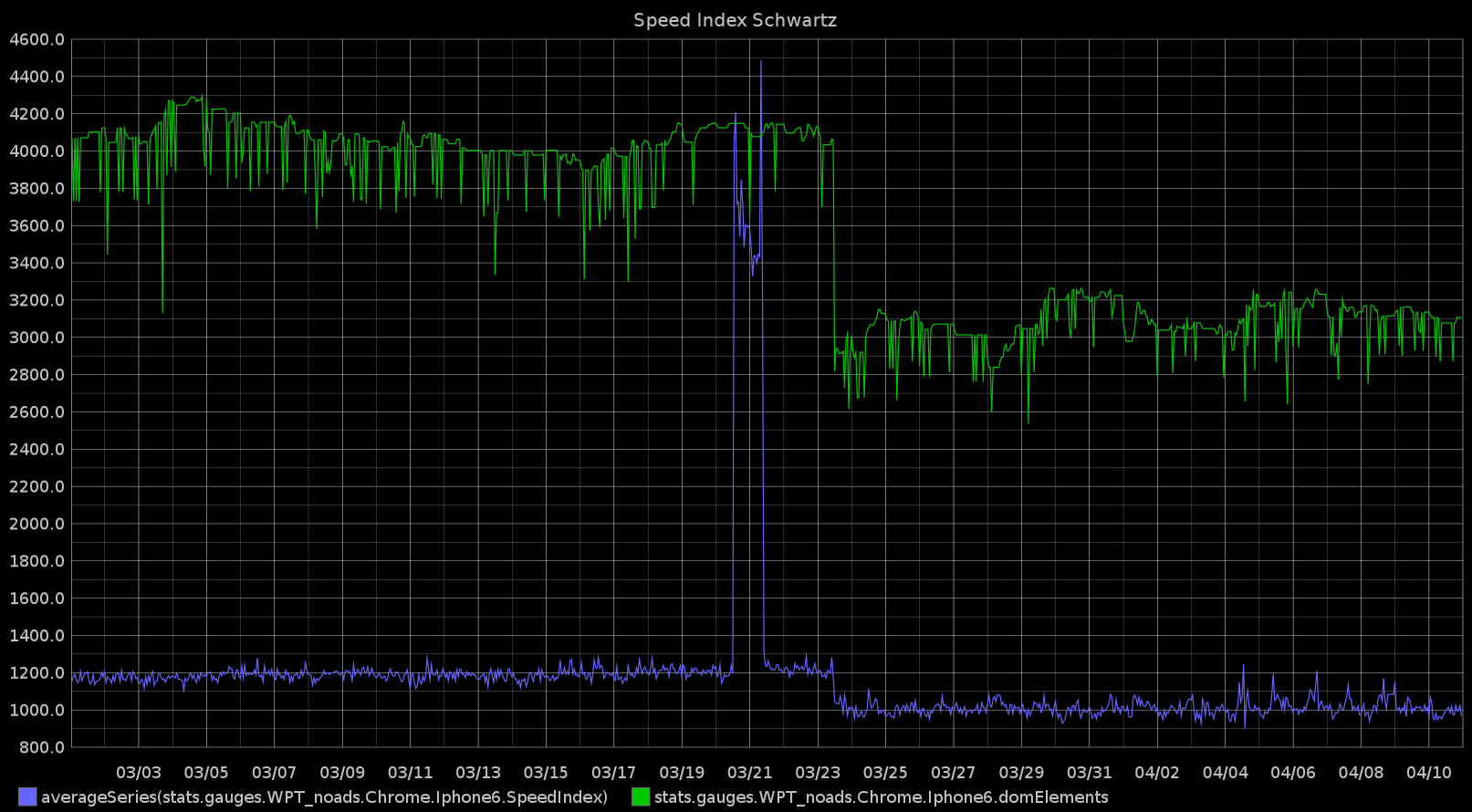Image resolution: width=1472 pixels, height=812 pixels.
Task: Click the 03/31 date label
Action: pos(1090,773)
